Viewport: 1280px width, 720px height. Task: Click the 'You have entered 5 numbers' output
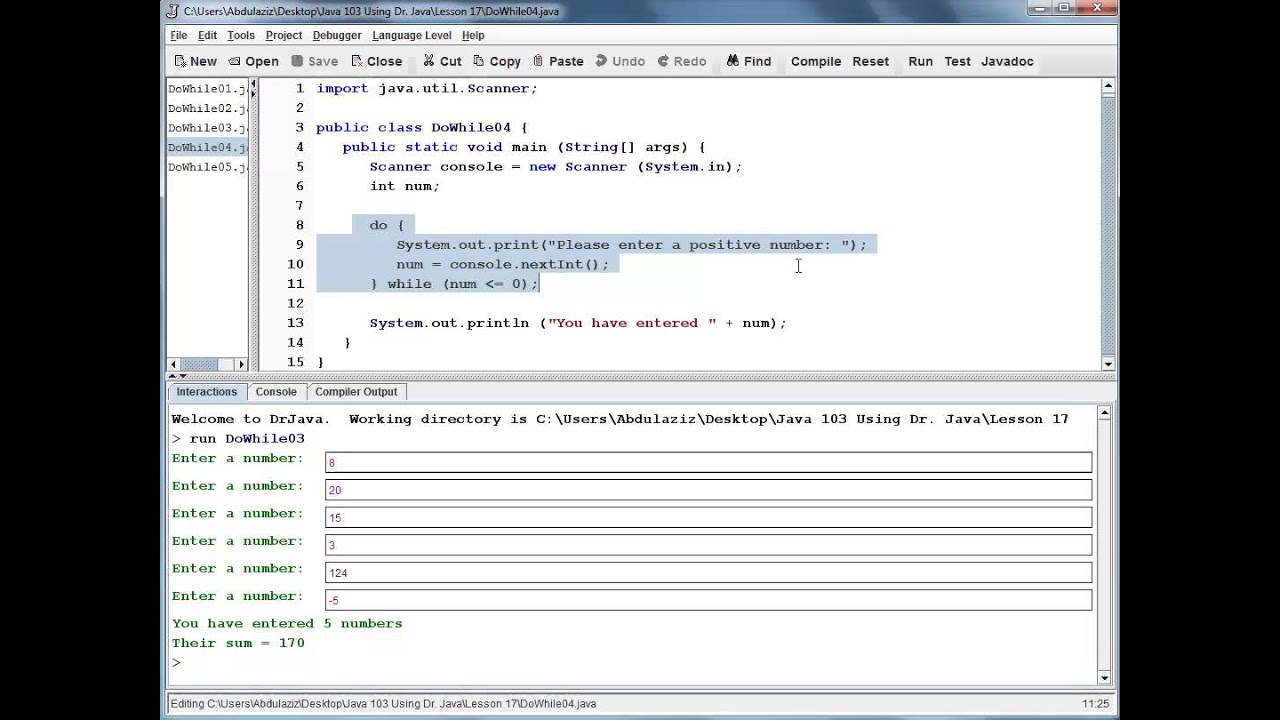(x=287, y=623)
